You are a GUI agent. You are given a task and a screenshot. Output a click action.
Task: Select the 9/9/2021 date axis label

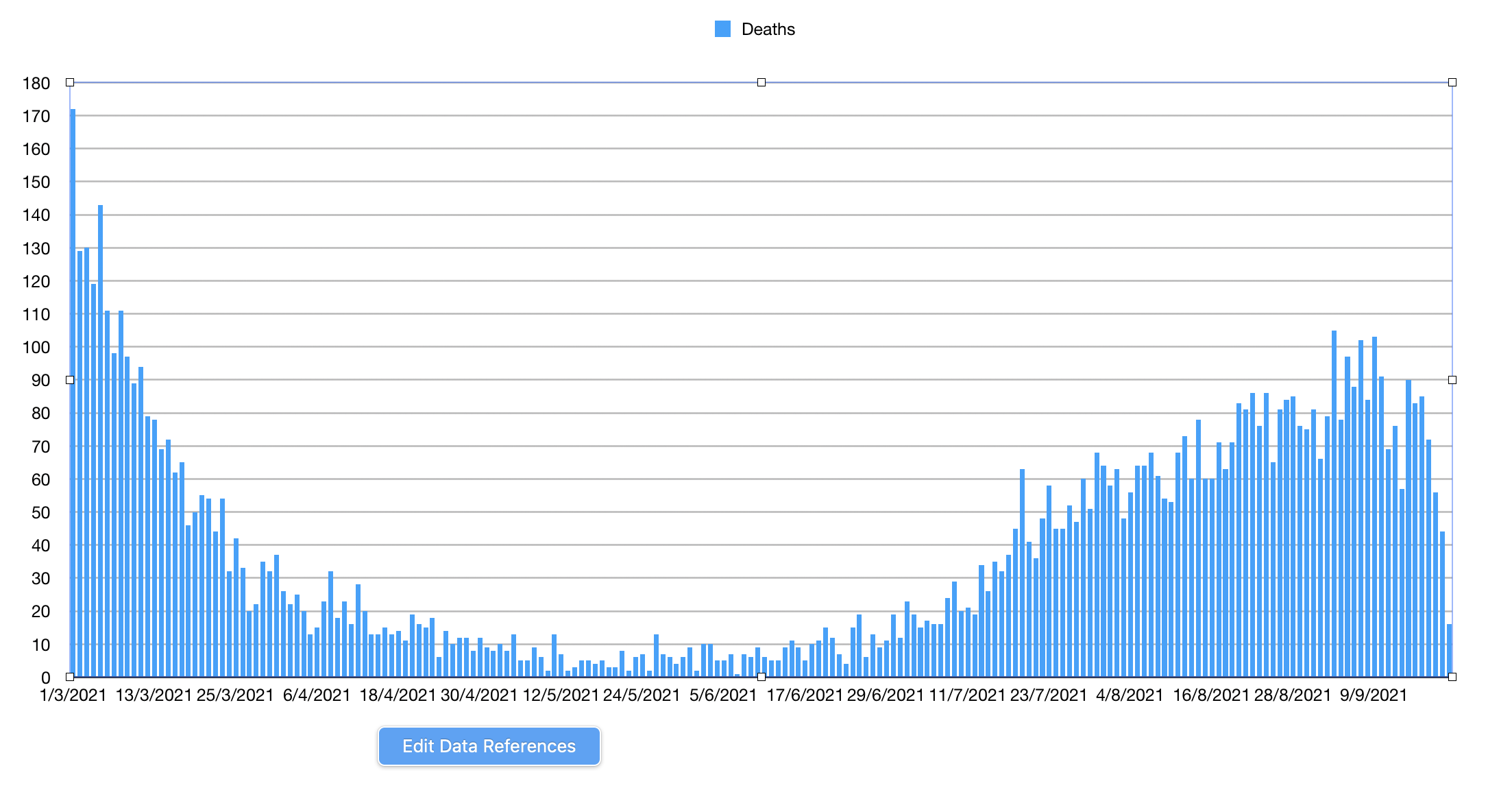click(1373, 695)
